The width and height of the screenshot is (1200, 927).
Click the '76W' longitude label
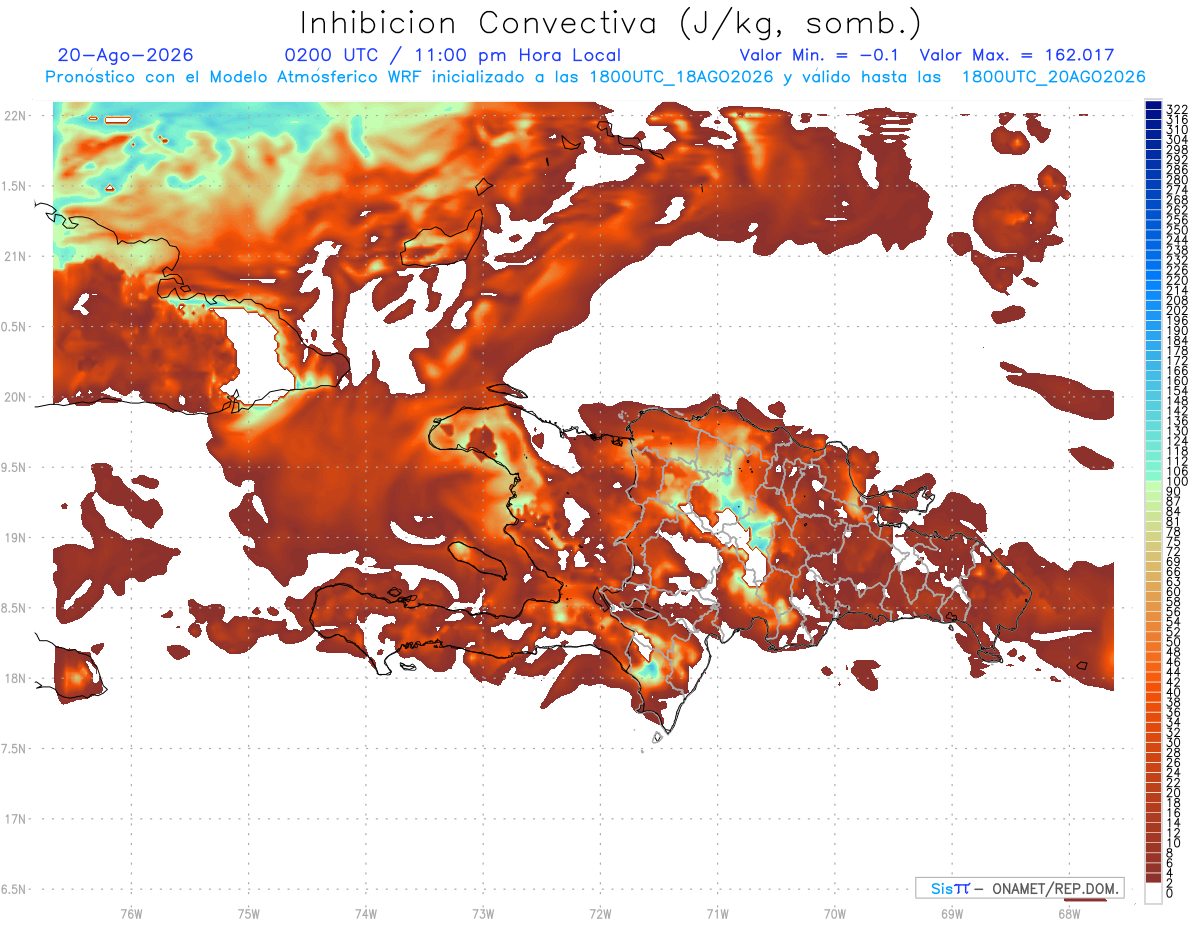click(x=131, y=913)
